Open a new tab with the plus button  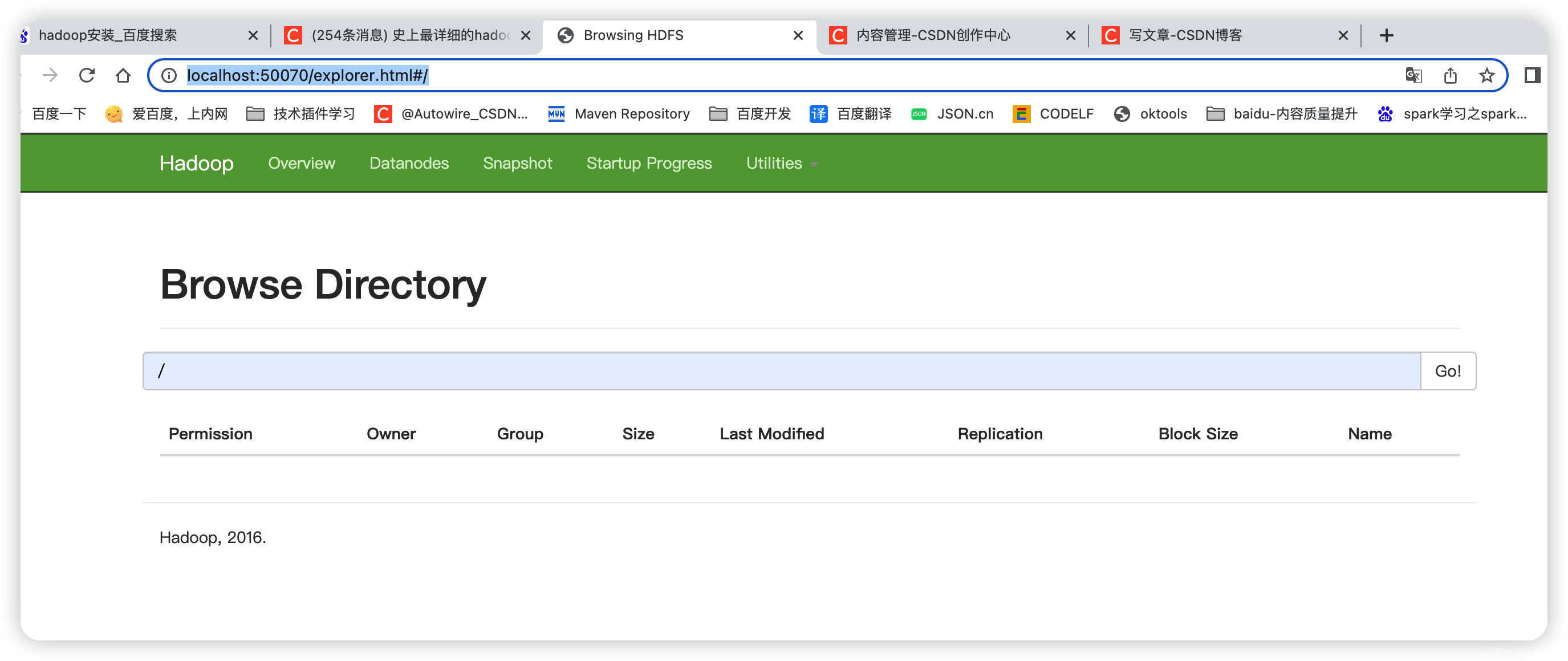pyautogui.click(x=1386, y=35)
